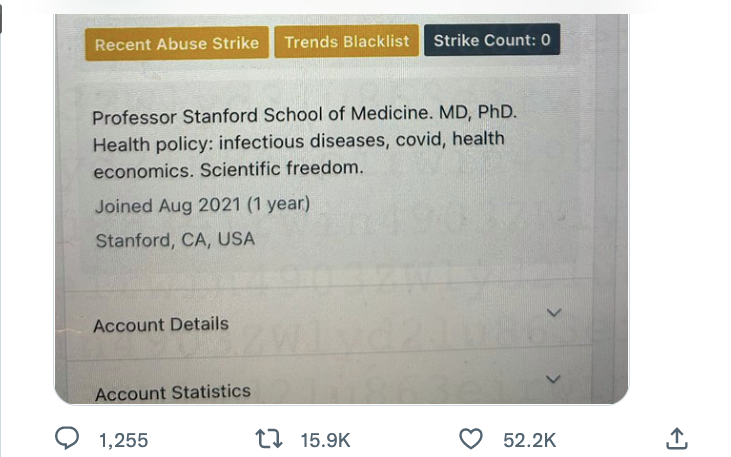Click the reply speech bubble icon
731x457 pixels.
point(67,438)
